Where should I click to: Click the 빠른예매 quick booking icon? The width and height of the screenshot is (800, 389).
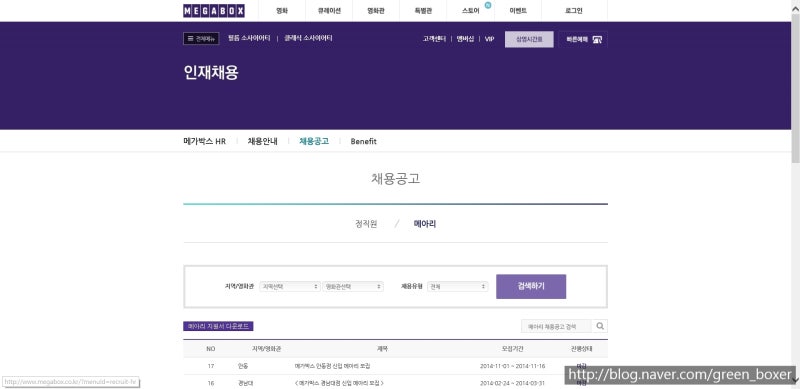(x=597, y=39)
